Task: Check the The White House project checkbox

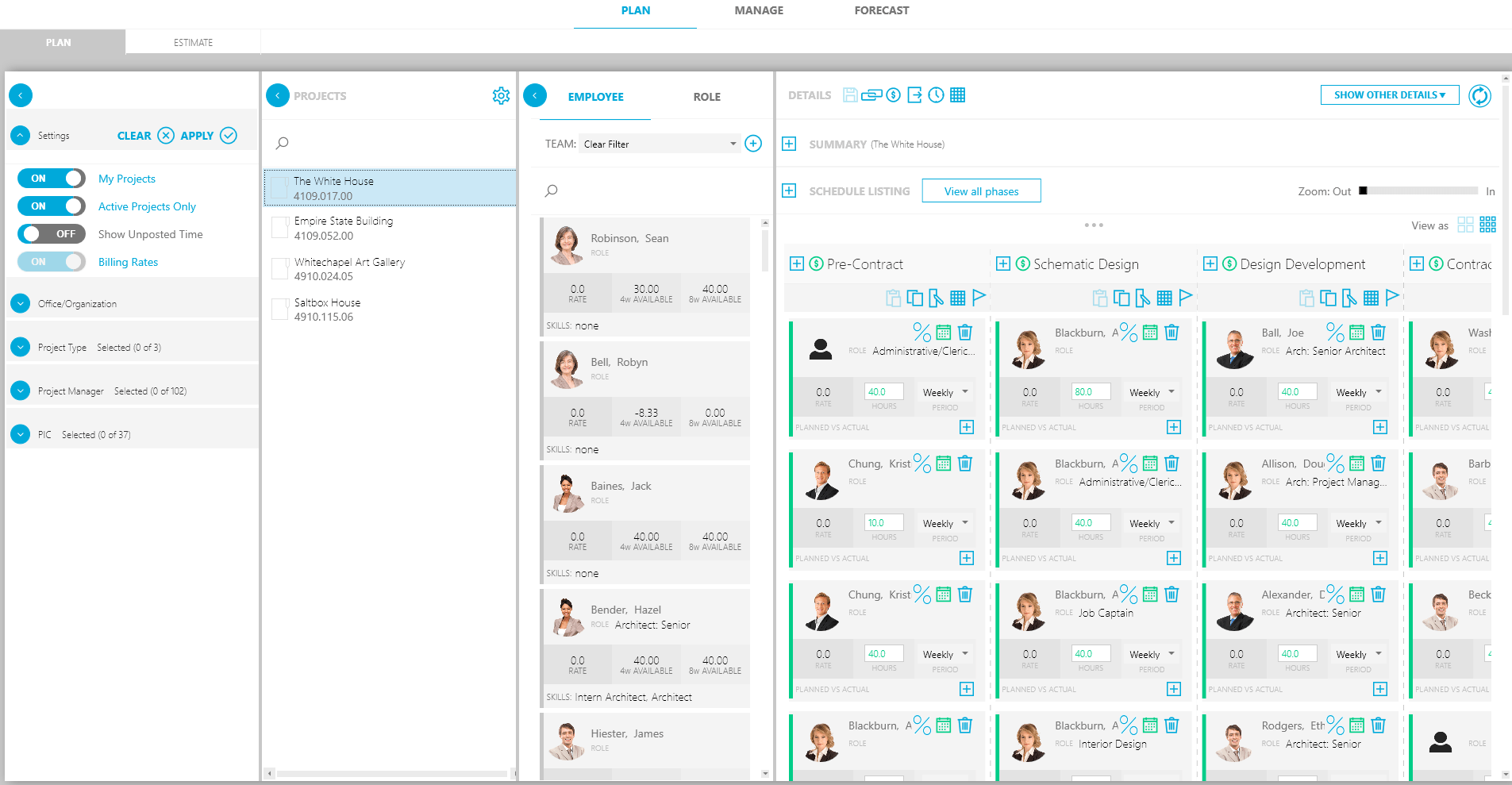Action: pyautogui.click(x=279, y=188)
